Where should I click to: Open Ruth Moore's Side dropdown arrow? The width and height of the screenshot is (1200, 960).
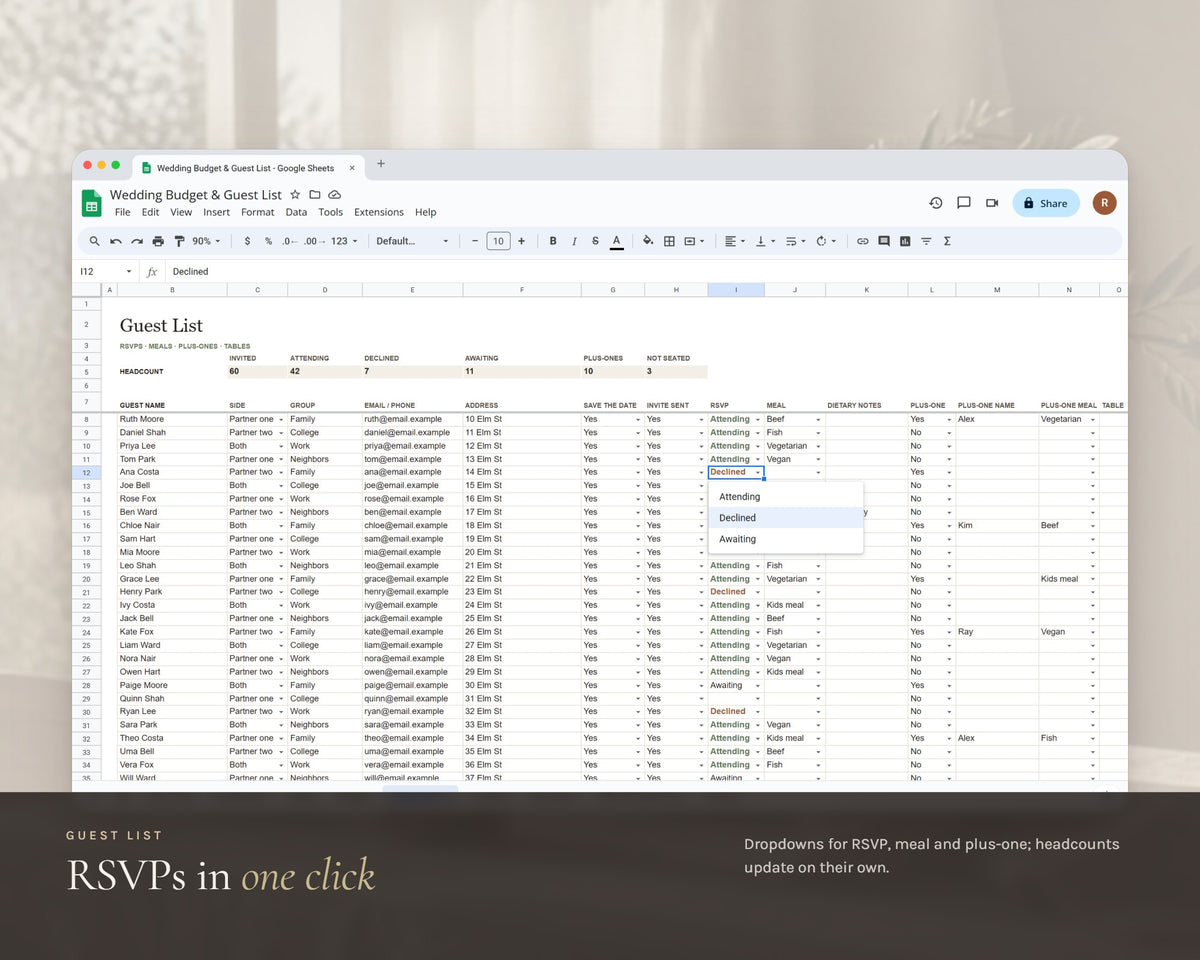point(281,420)
